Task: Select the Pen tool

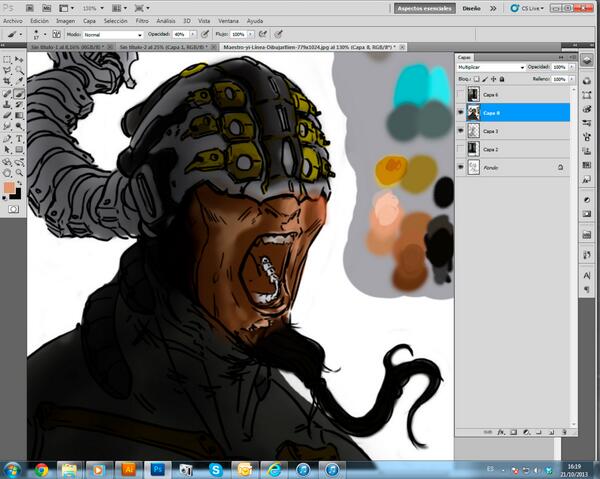Action: (x=7, y=138)
